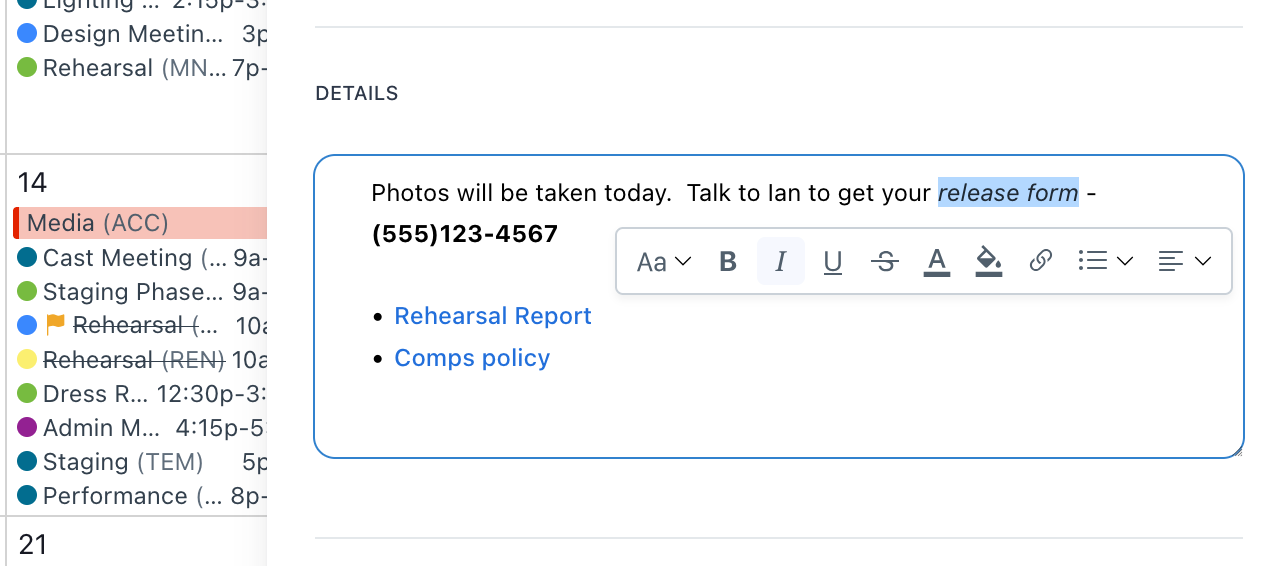Open the Comps policy link
Image resolution: width=1288 pixels, height=566 pixels.
(472, 358)
